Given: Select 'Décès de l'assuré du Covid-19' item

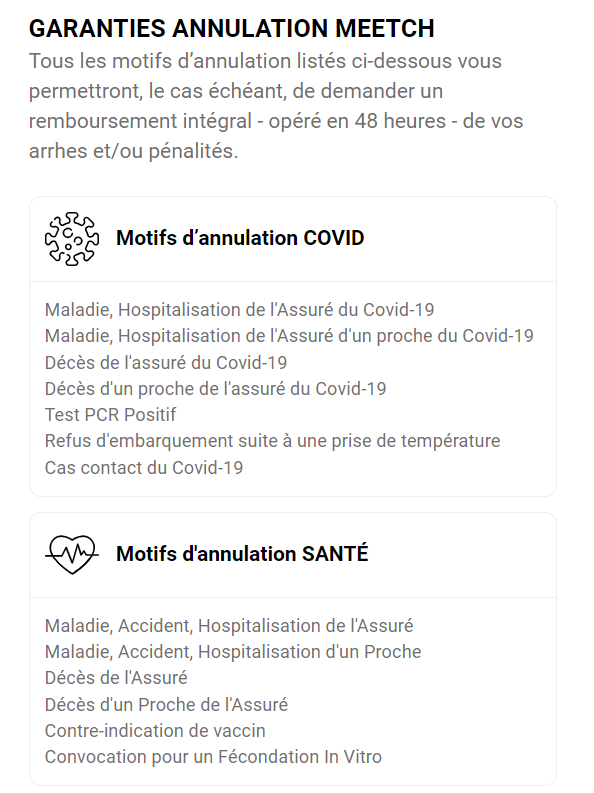Looking at the screenshot, I should 166,363.
